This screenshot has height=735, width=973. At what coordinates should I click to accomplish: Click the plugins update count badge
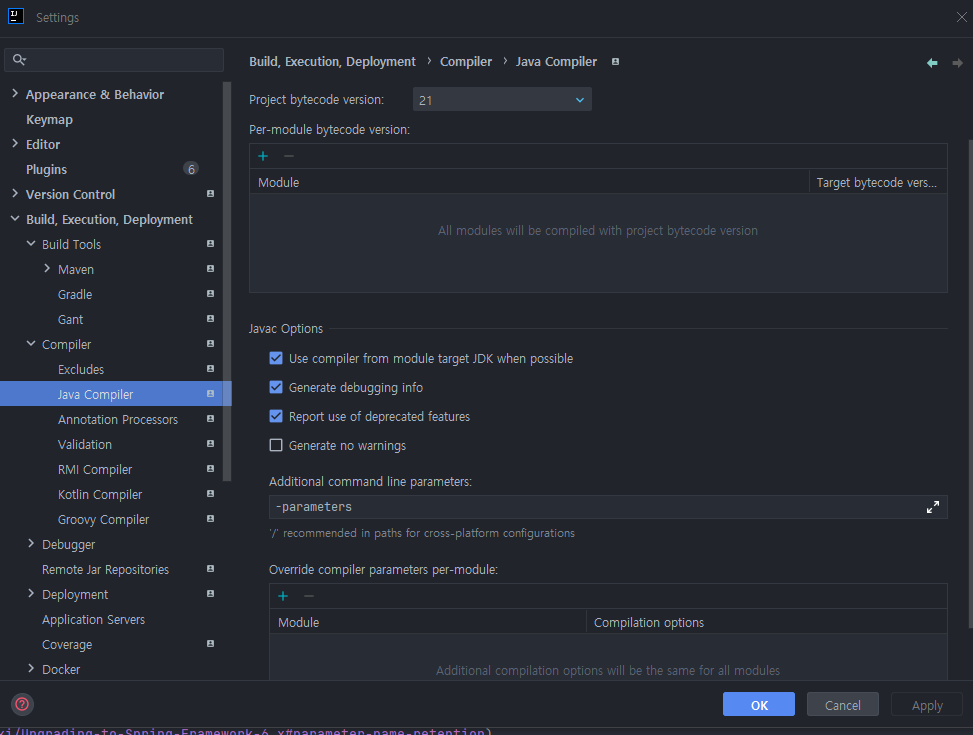191,169
